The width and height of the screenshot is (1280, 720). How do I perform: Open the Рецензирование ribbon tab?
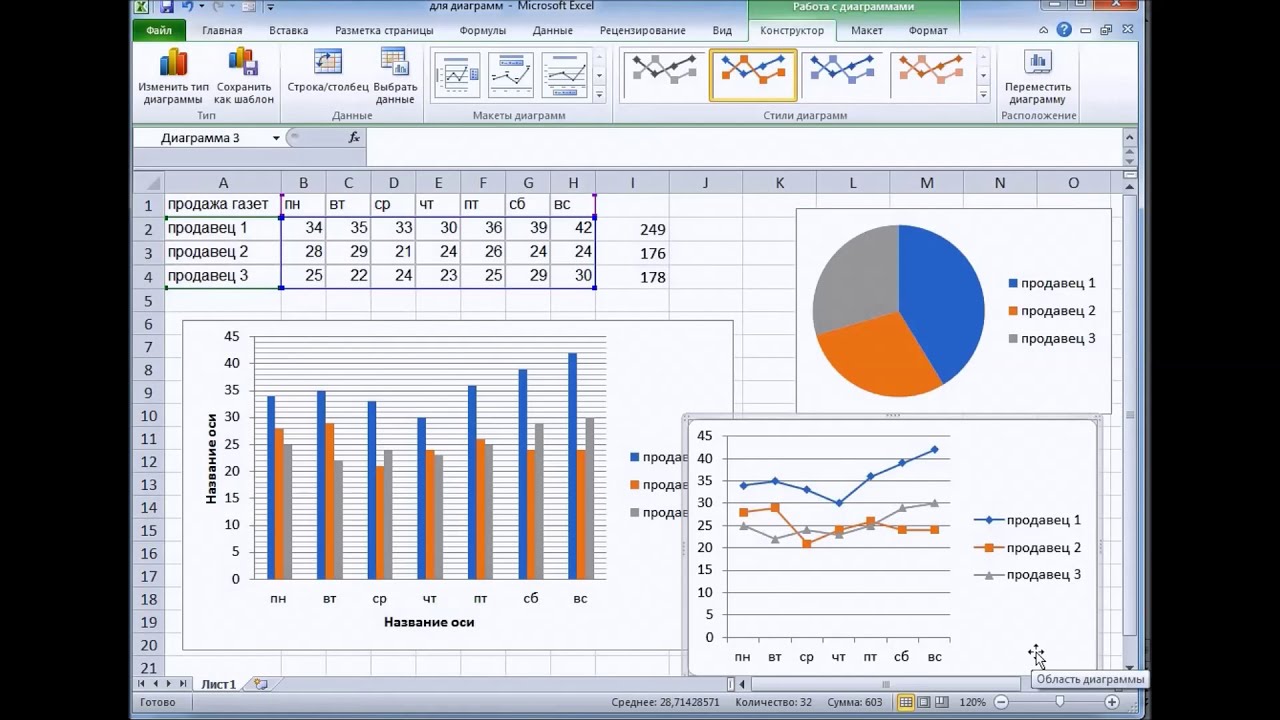(642, 30)
